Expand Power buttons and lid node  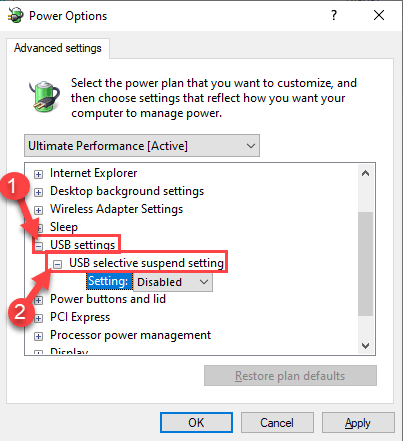pos(39,300)
